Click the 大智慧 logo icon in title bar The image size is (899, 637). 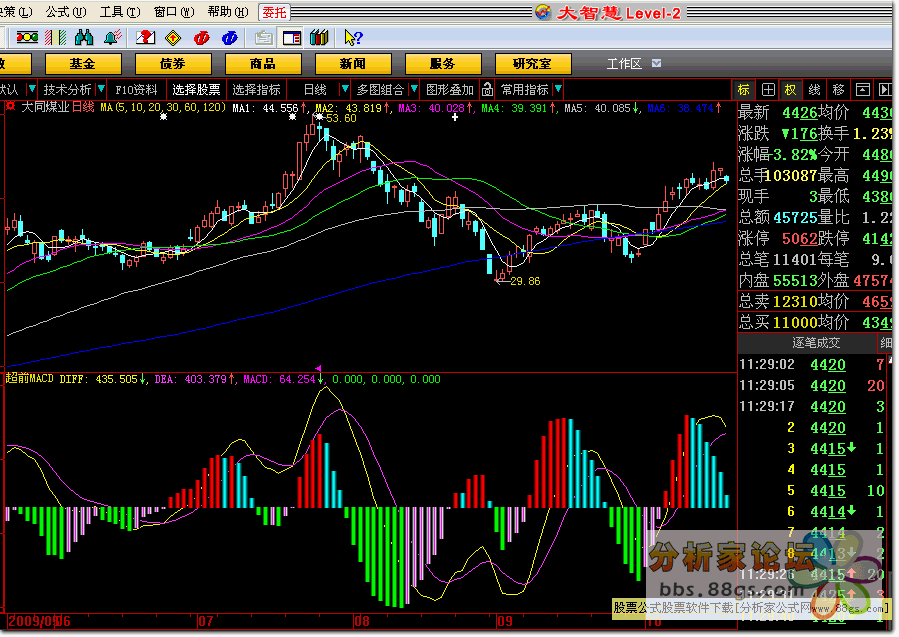pyautogui.click(x=542, y=12)
